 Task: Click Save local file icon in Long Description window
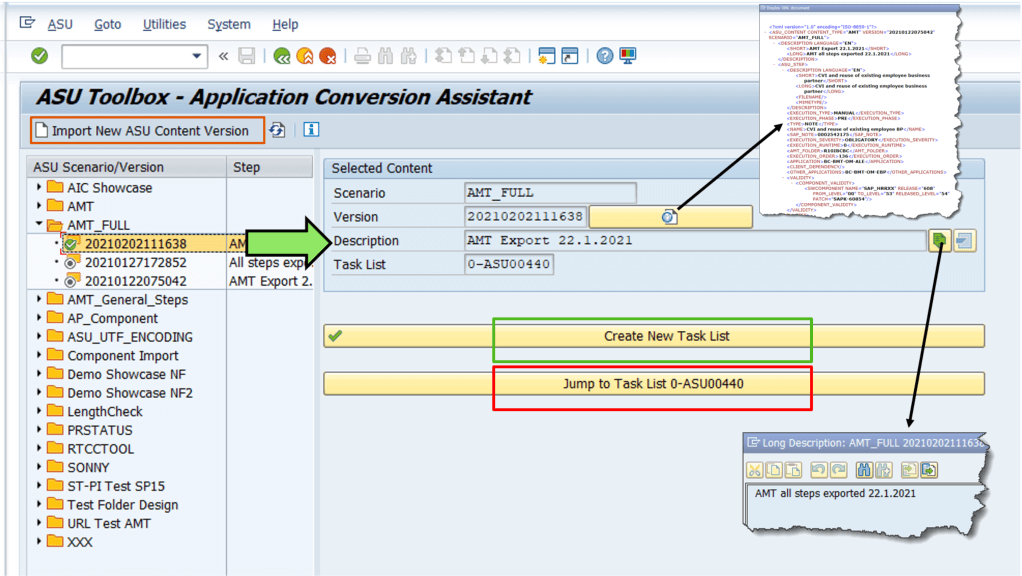929,470
